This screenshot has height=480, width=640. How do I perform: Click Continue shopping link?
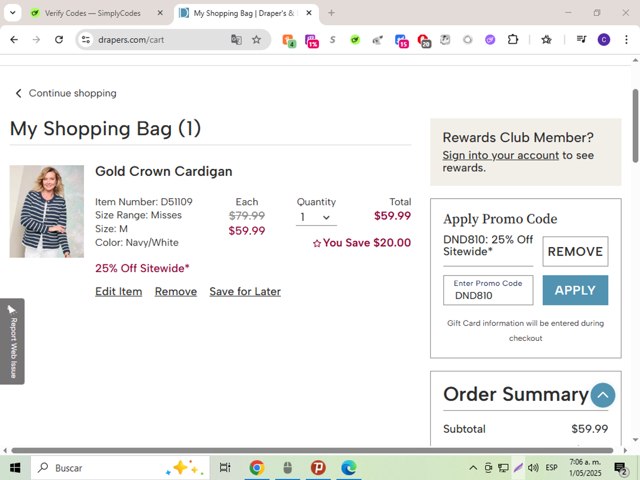66,93
